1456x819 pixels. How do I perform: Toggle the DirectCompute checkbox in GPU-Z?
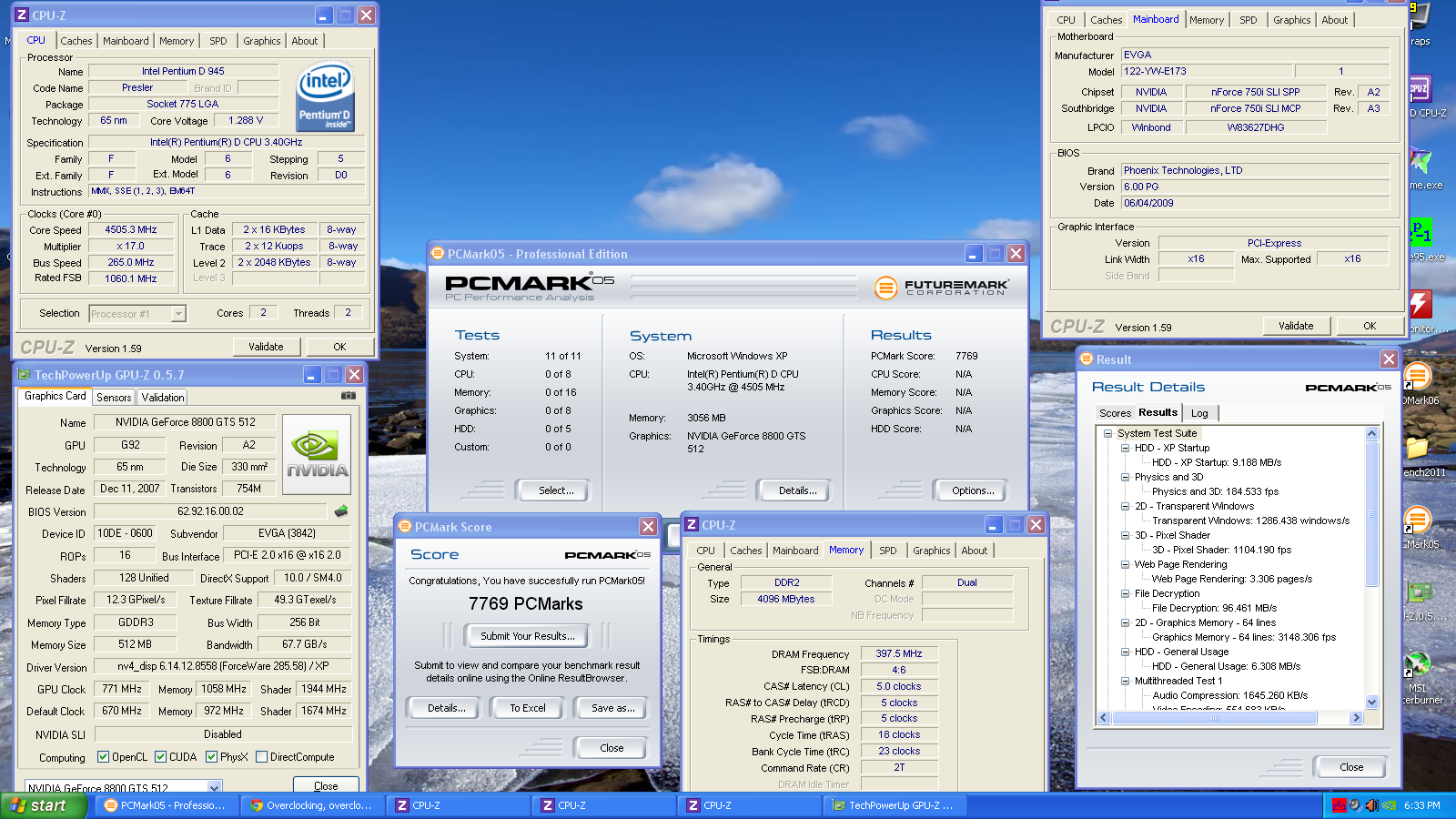point(262,756)
